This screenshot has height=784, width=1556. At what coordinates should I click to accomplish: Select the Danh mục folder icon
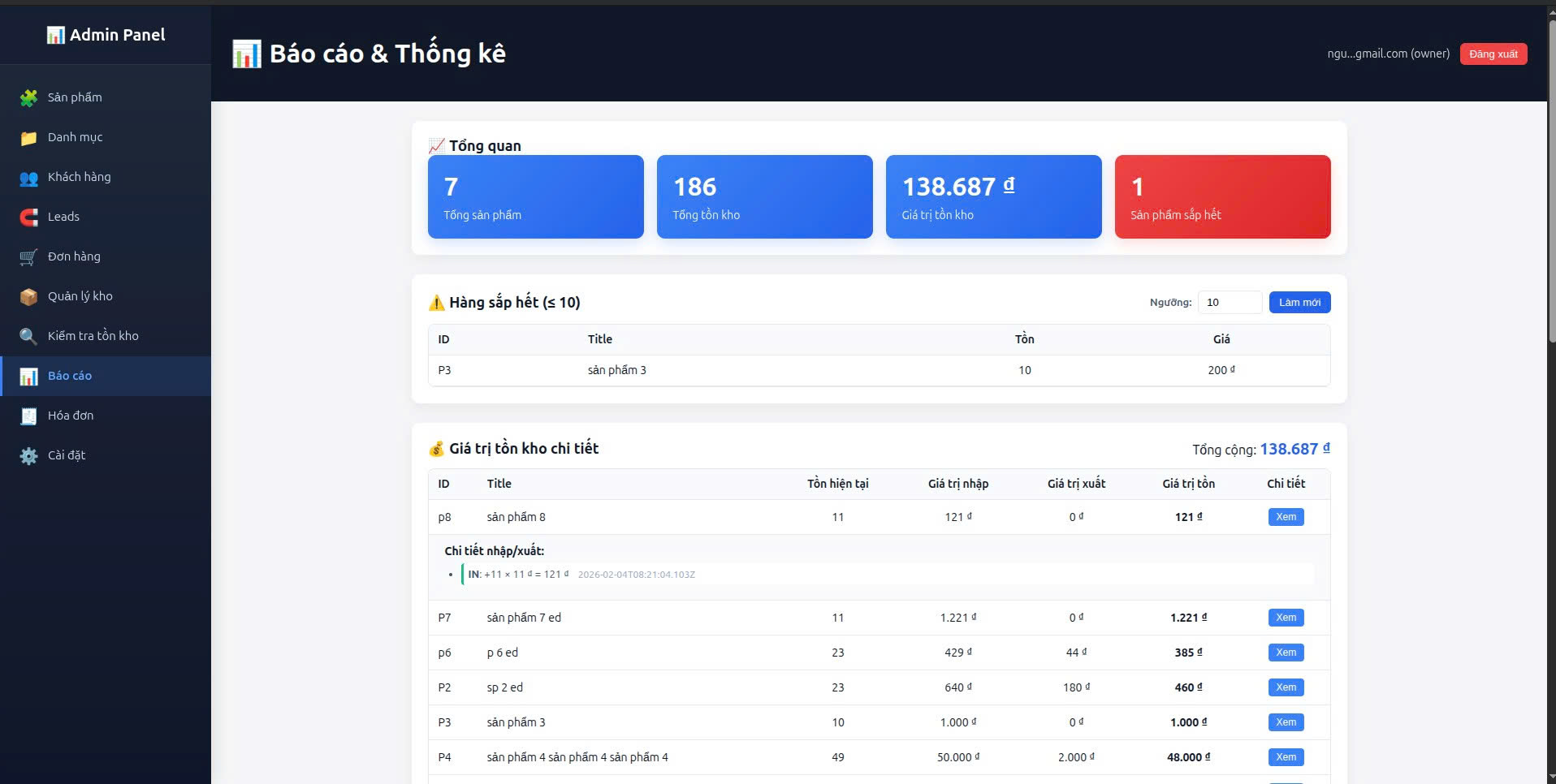tap(28, 136)
